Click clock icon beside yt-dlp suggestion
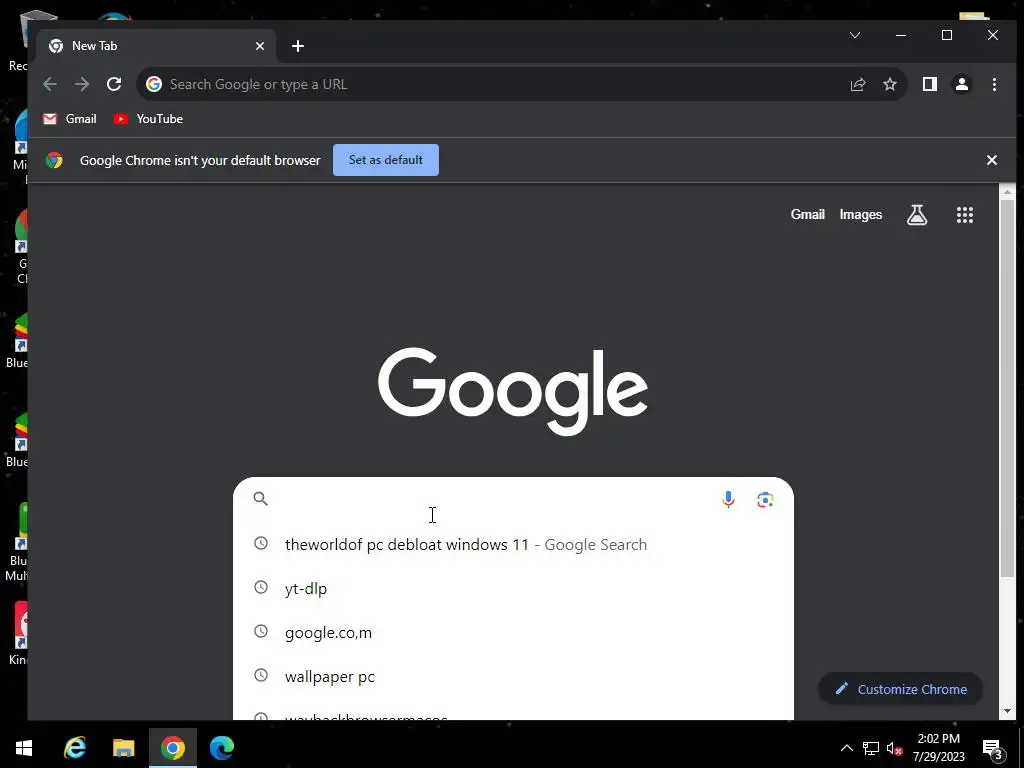 coord(261,587)
